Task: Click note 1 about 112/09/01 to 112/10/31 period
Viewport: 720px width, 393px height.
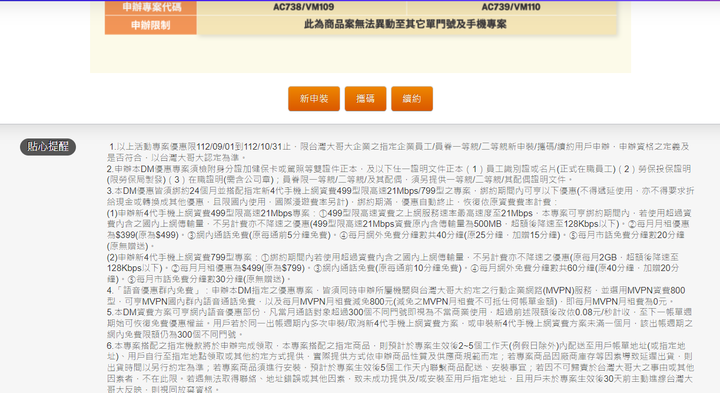Action: 399,152
